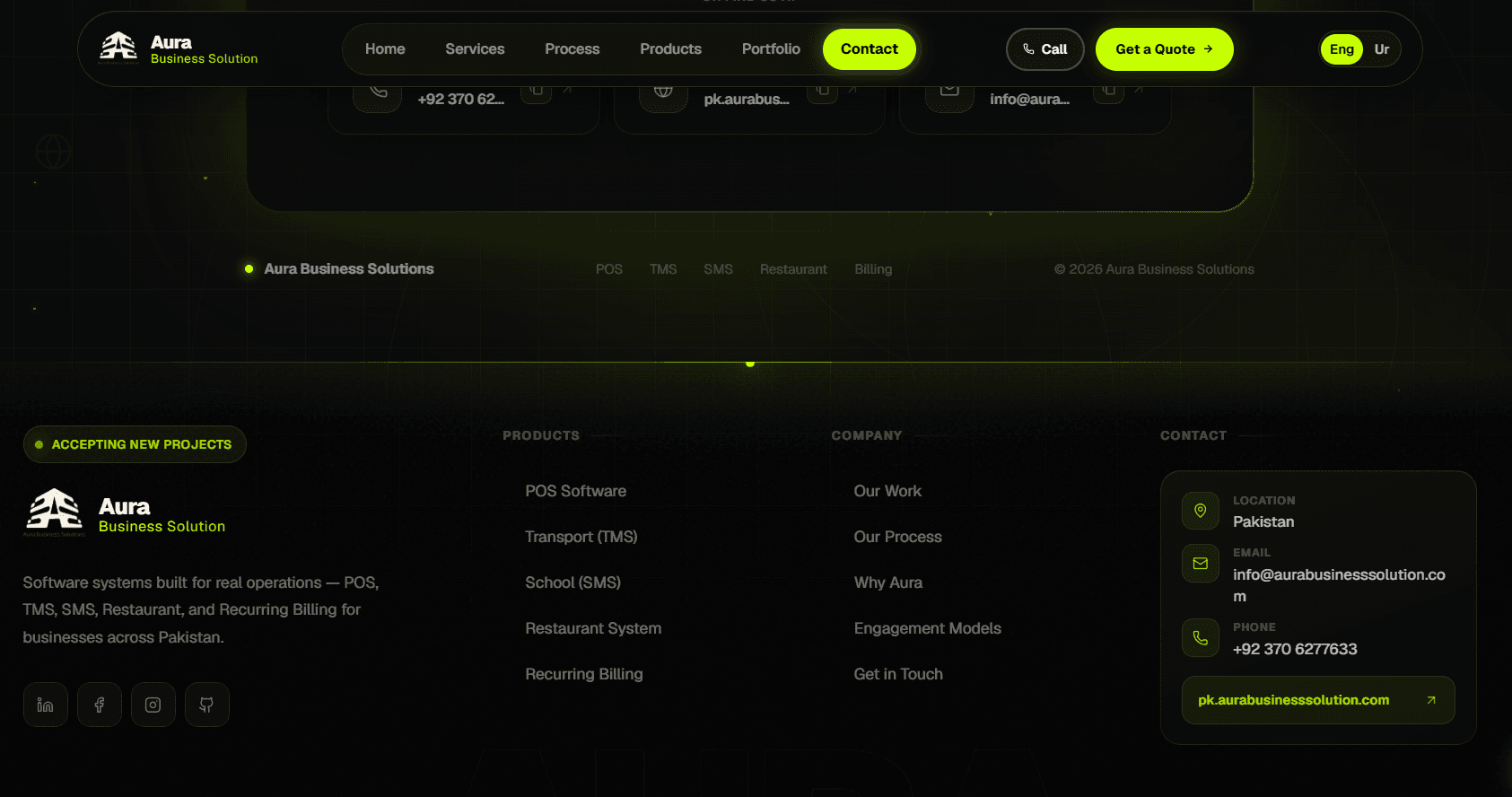
Task: Open the Our Work company link
Action: point(887,491)
